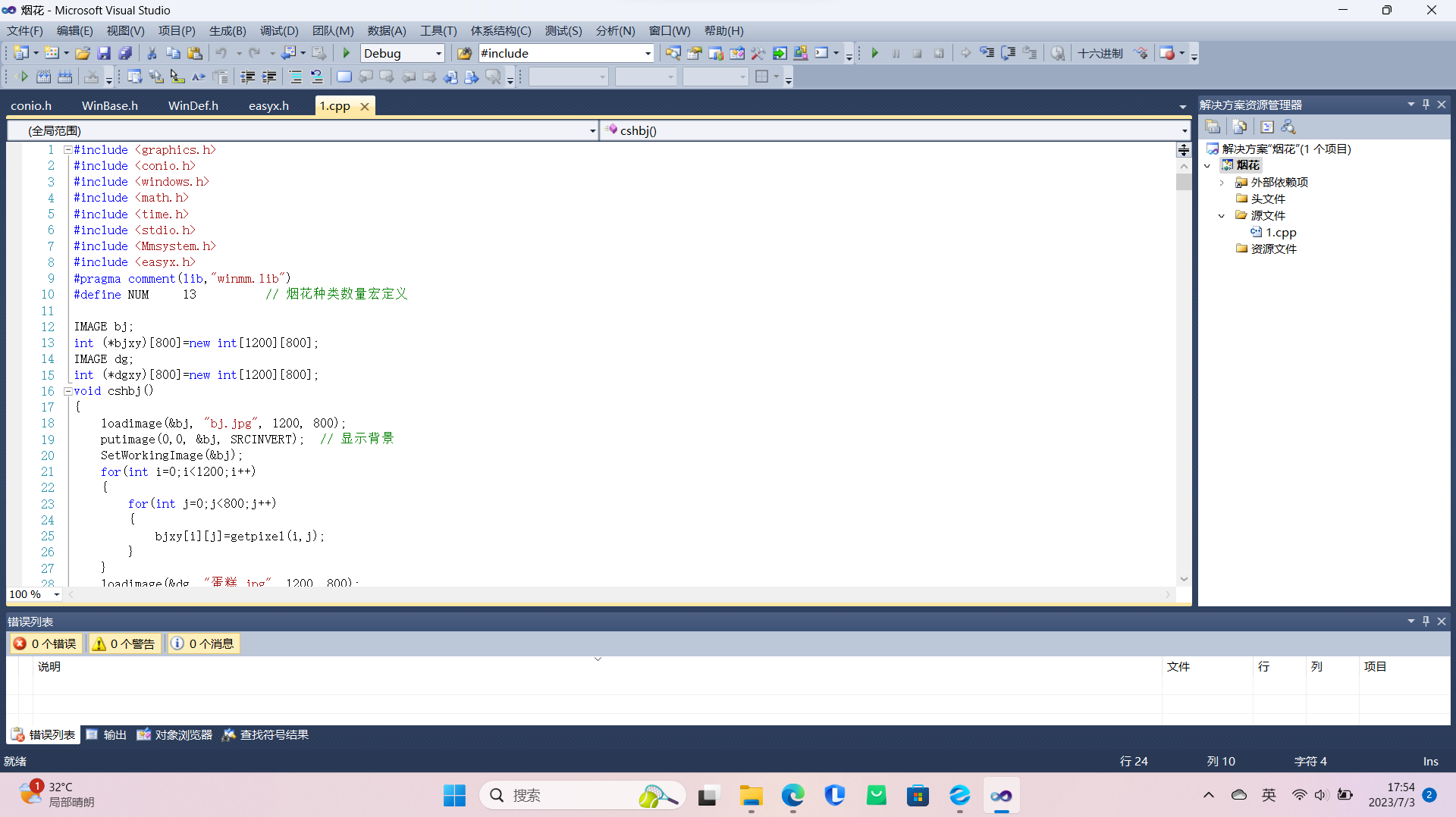The image size is (1456, 817).
Task: Collapse the cshbj function at line 16
Action: click(x=67, y=391)
